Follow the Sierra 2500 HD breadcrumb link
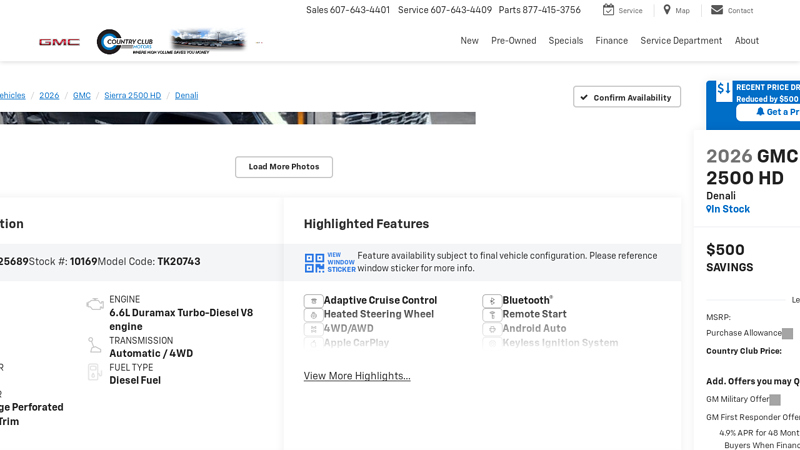This screenshot has height=450, width=800. click(x=132, y=96)
